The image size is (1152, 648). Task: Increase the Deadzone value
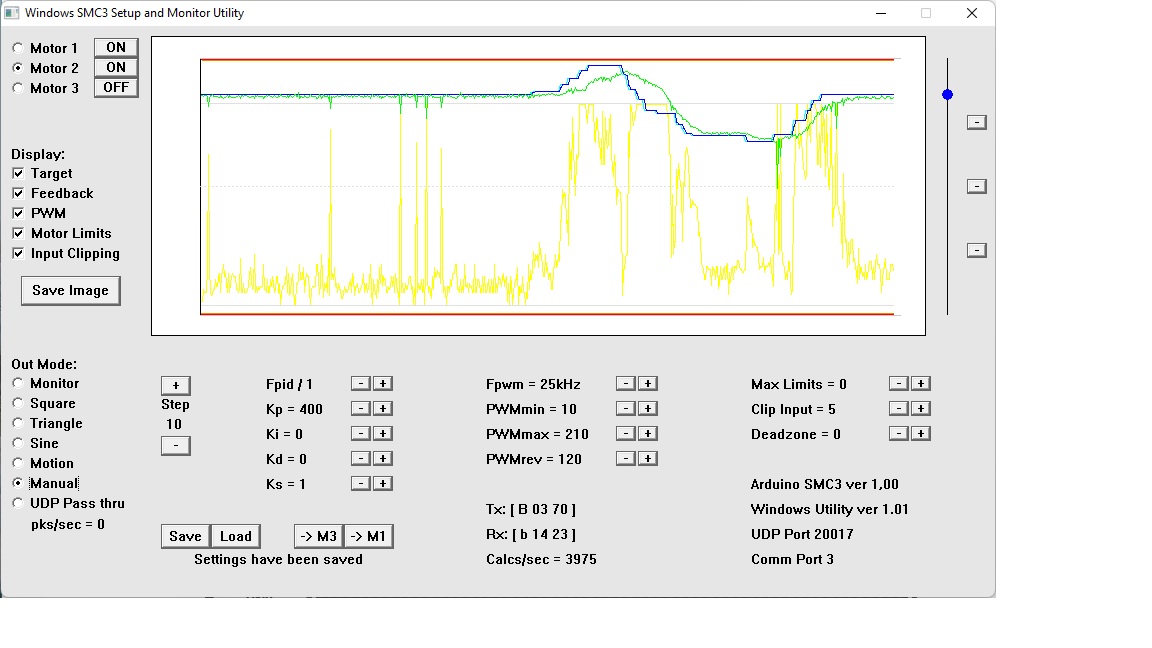click(x=921, y=434)
